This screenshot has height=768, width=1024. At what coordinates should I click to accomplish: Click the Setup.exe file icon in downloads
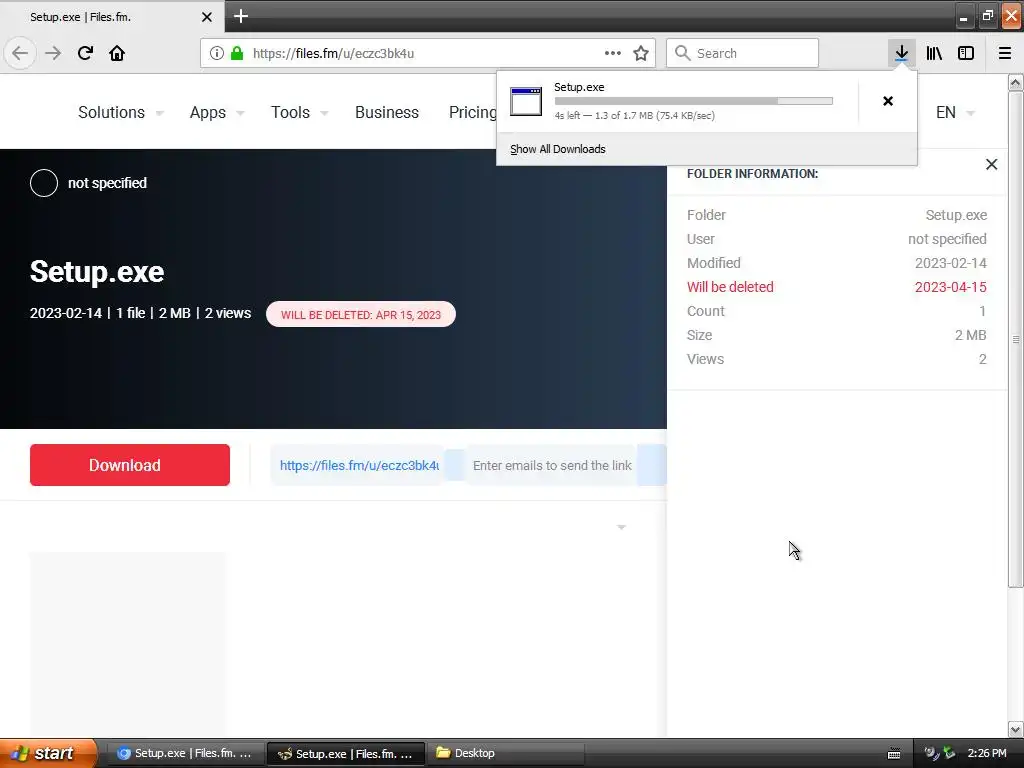[x=526, y=102]
